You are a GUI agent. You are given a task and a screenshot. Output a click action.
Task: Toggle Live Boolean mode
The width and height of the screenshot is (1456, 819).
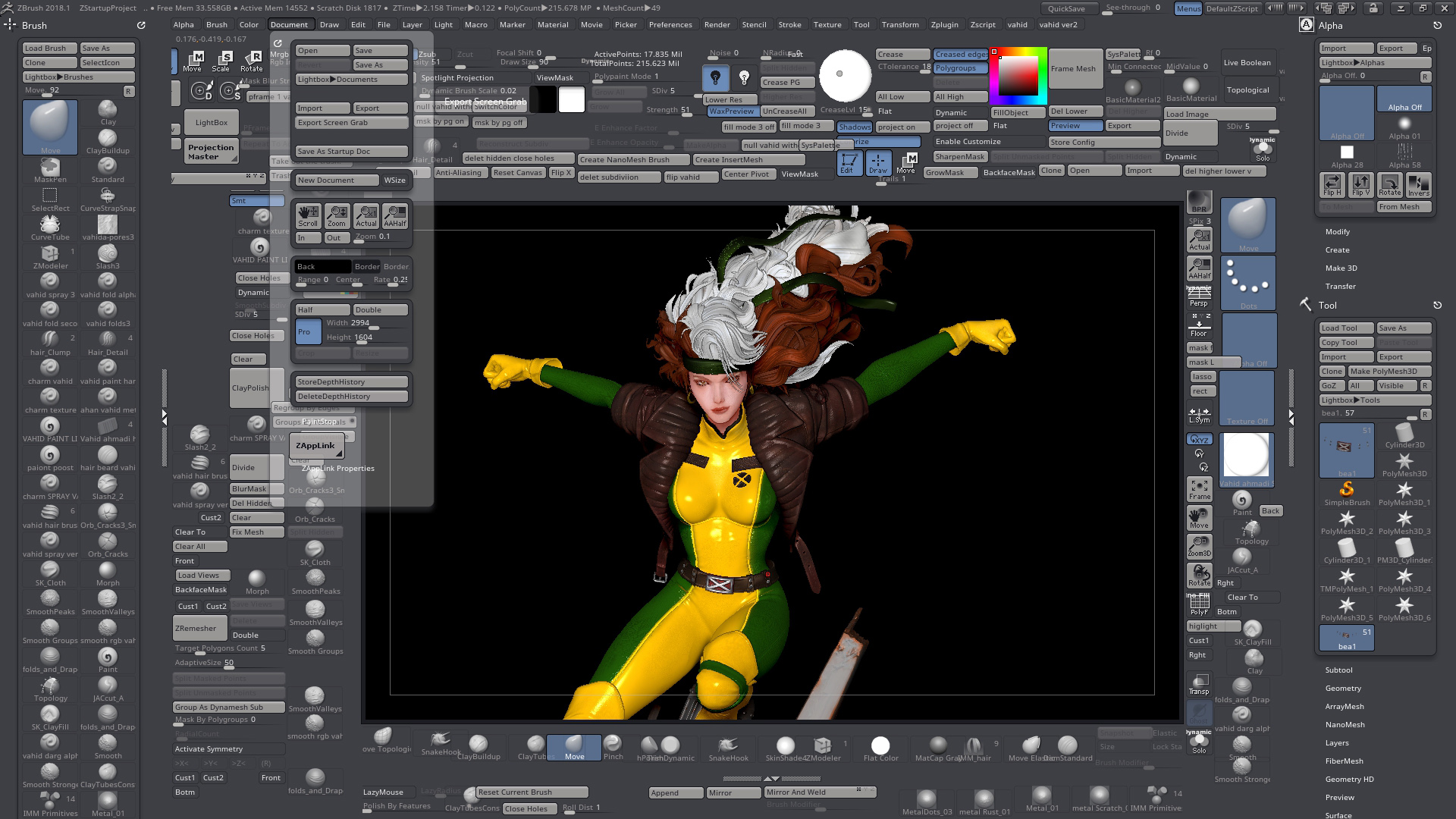(1247, 63)
